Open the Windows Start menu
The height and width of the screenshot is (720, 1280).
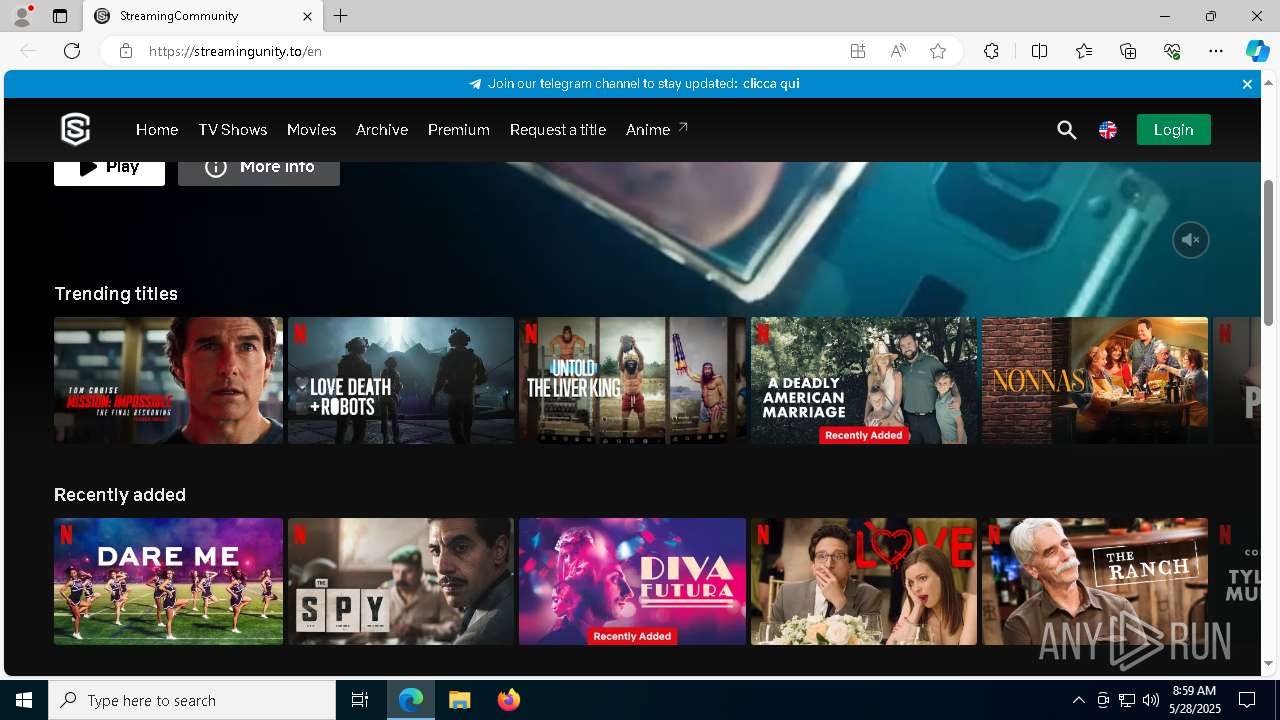coord(24,700)
